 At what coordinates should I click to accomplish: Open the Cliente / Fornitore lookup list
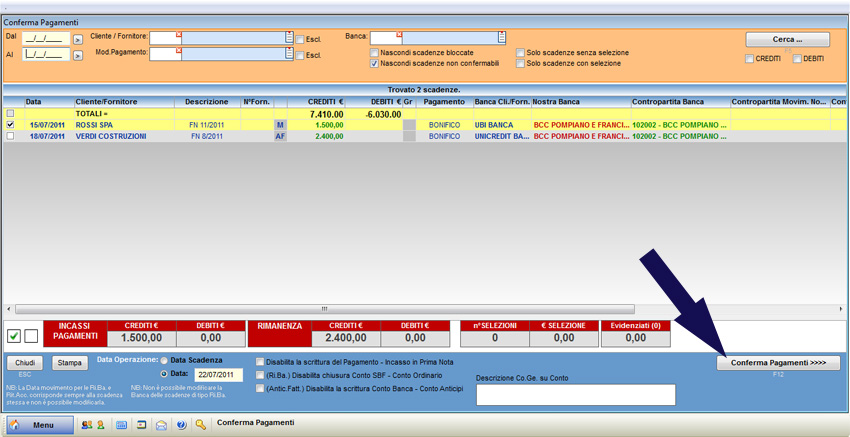pyautogui.click(x=289, y=38)
